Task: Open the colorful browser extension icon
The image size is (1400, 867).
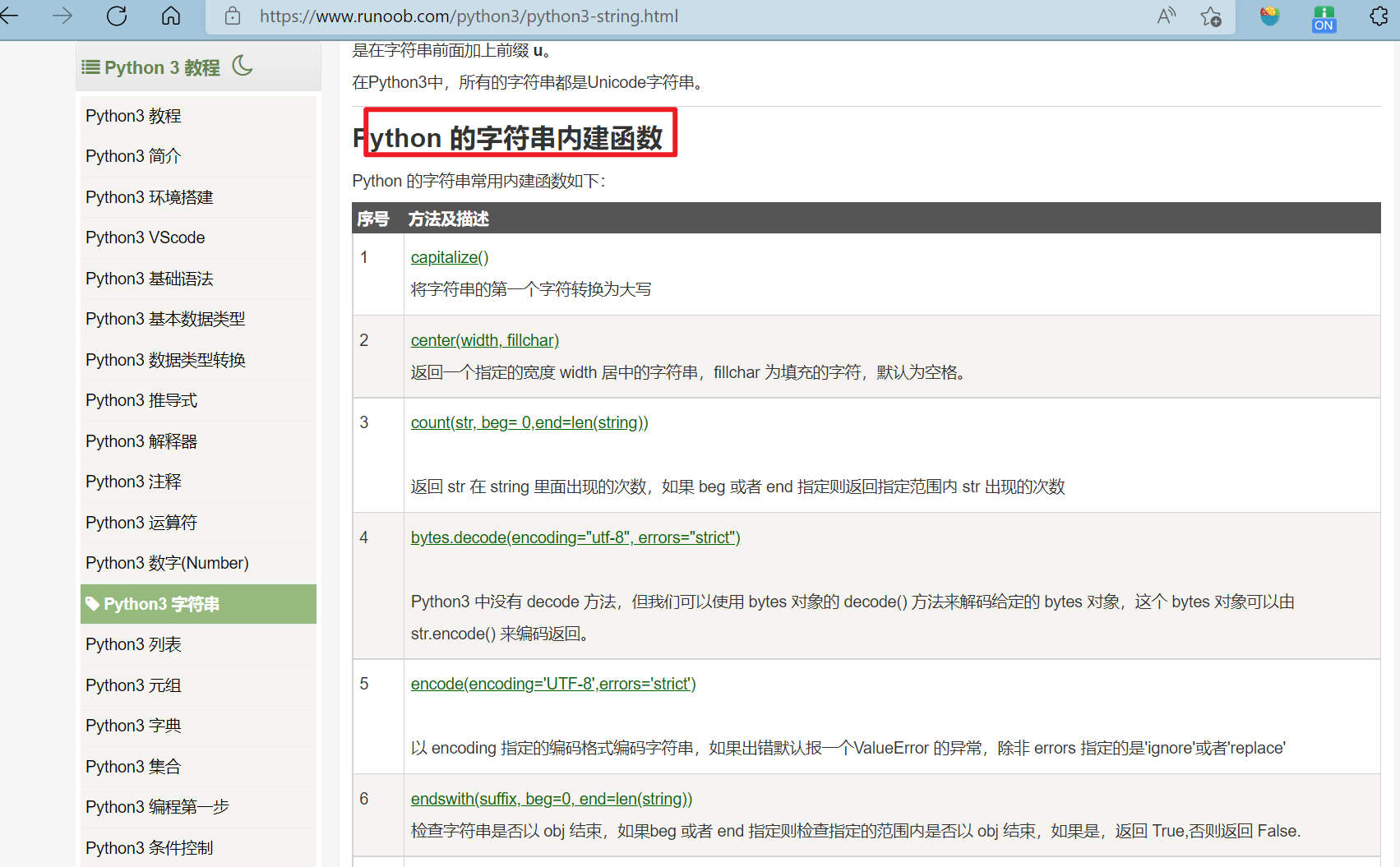Action: point(1268,16)
